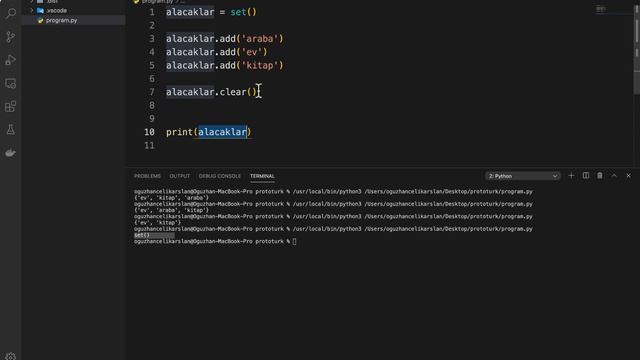Open the Extensions view
The height and width of the screenshot is (360, 640).
tap(11, 107)
